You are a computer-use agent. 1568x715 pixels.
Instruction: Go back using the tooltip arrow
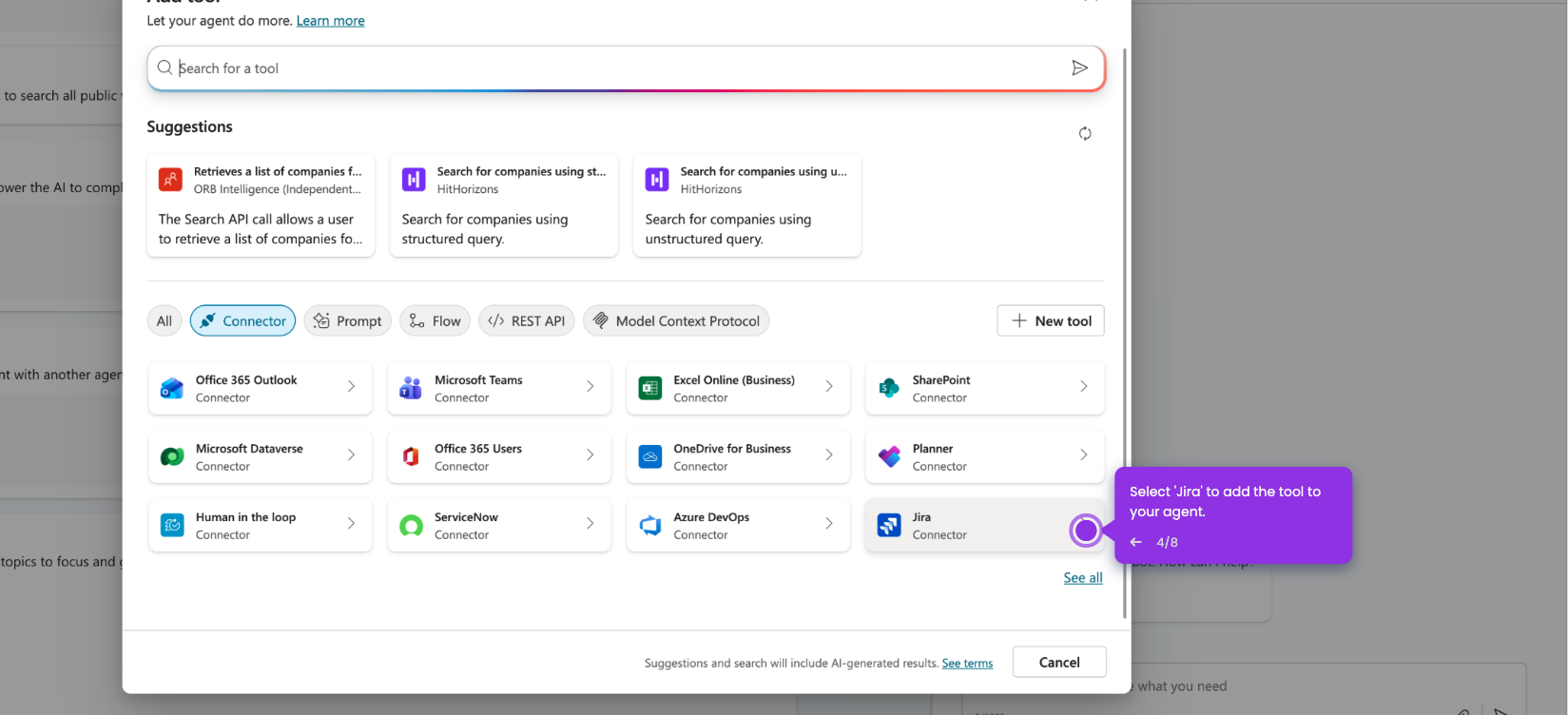1135,542
